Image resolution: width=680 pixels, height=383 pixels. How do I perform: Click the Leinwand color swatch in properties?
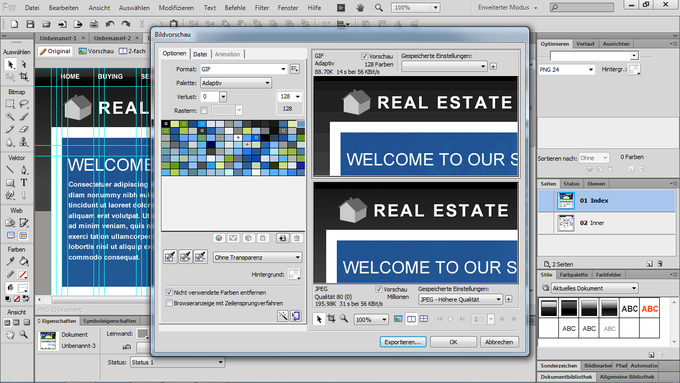coord(143,333)
